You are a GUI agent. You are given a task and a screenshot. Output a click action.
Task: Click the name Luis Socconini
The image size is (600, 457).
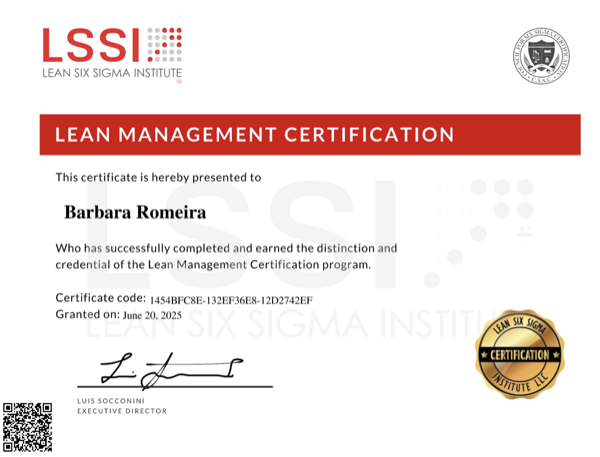[111, 401]
